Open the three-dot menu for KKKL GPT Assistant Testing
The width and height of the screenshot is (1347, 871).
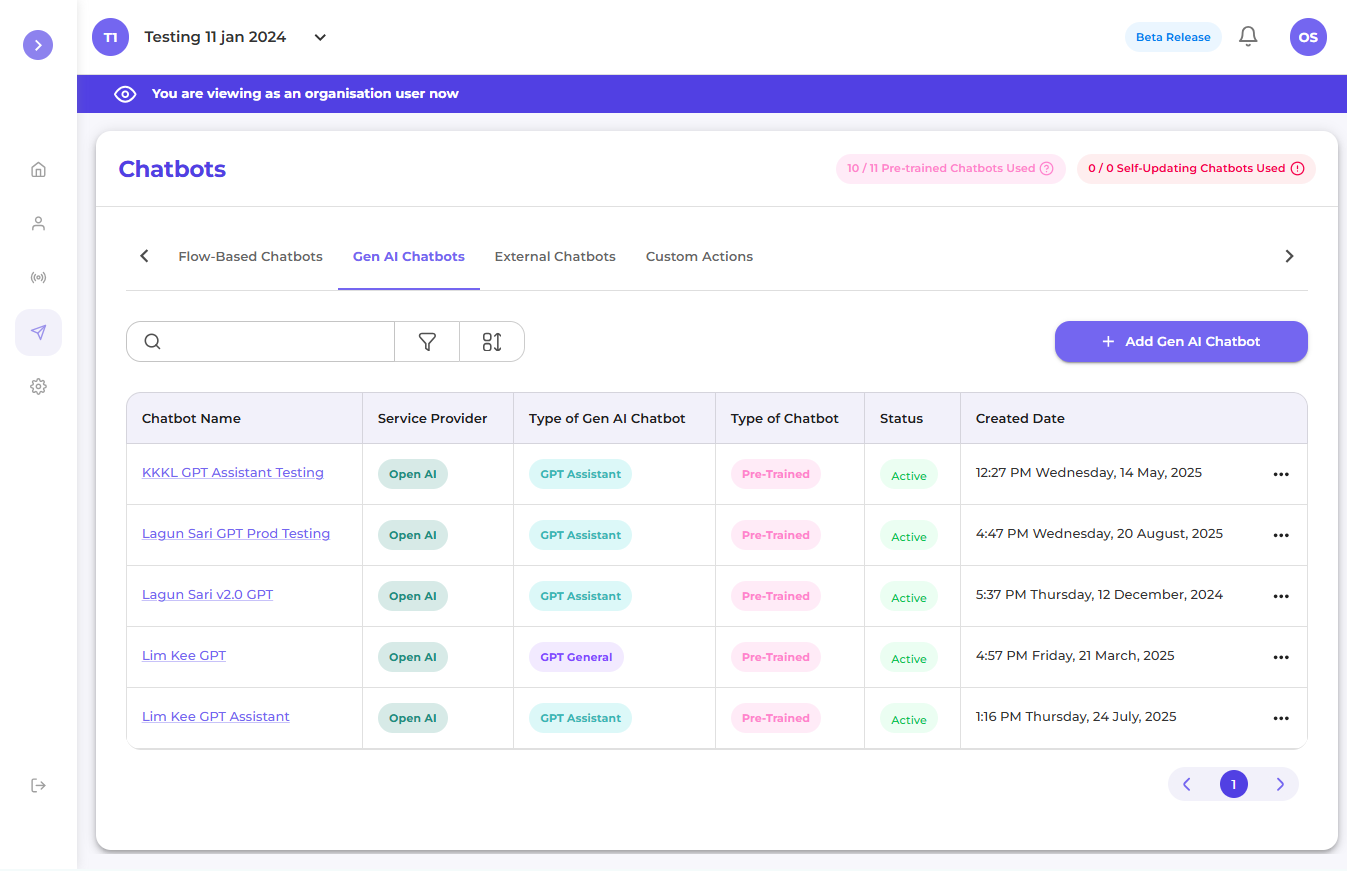click(1281, 474)
